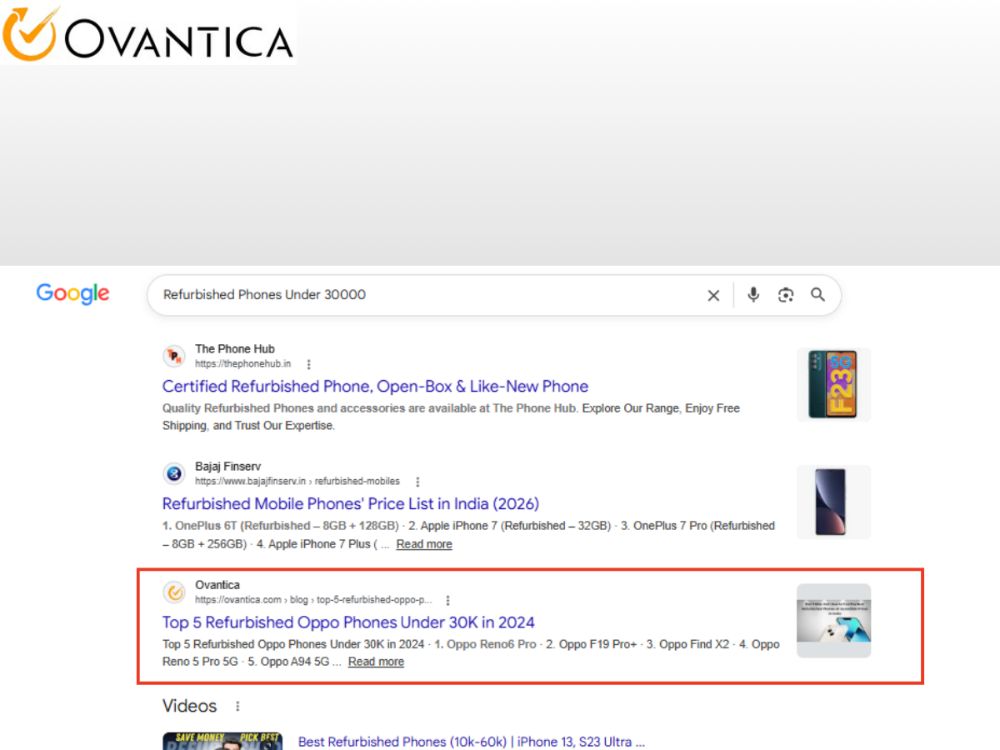Open the three-dot menu beside thephonehub.in
The width and height of the screenshot is (1000, 750).
pyautogui.click(x=309, y=364)
